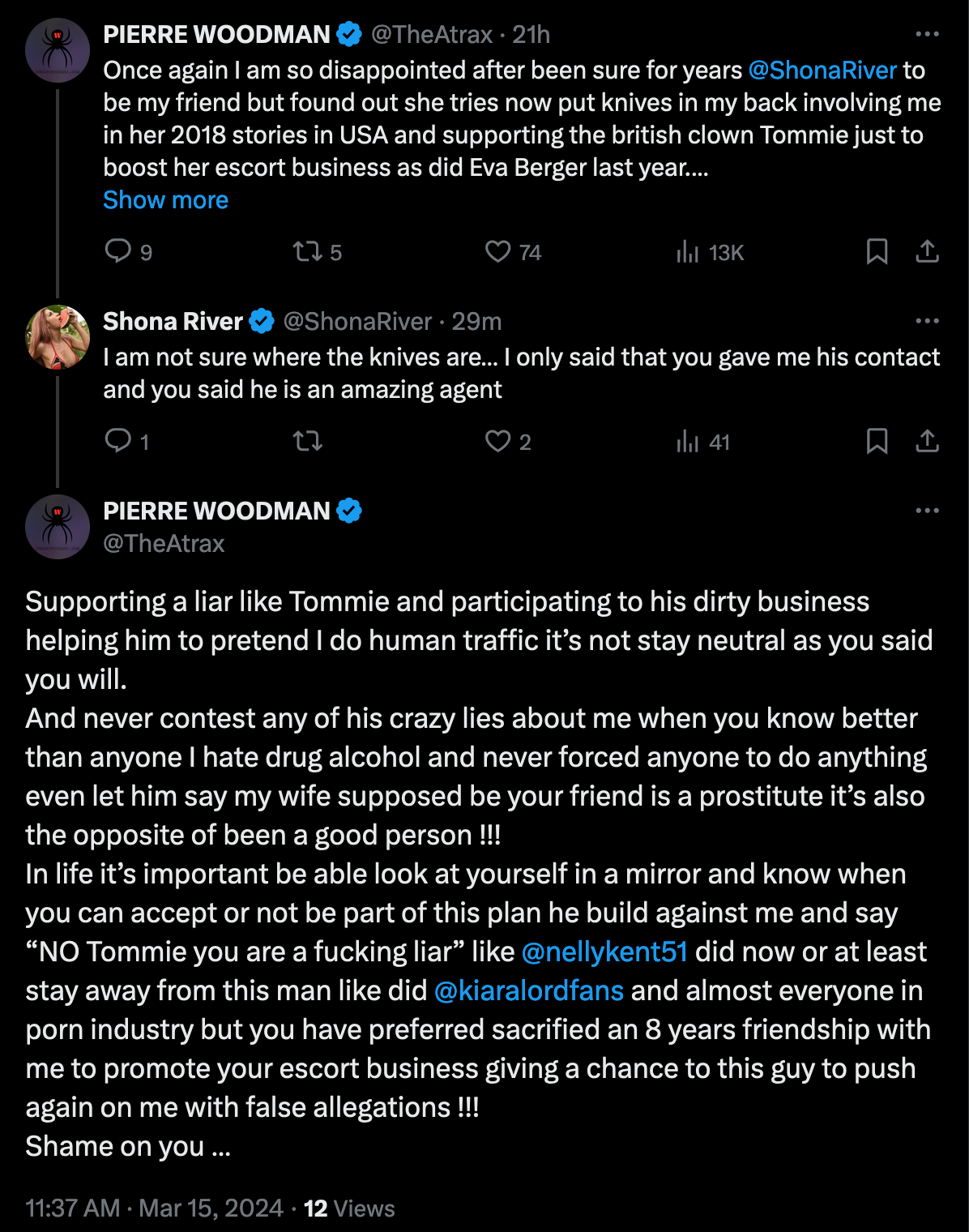Repost Shona River's reply
The image size is (969, 1232).
coord(308,441)
